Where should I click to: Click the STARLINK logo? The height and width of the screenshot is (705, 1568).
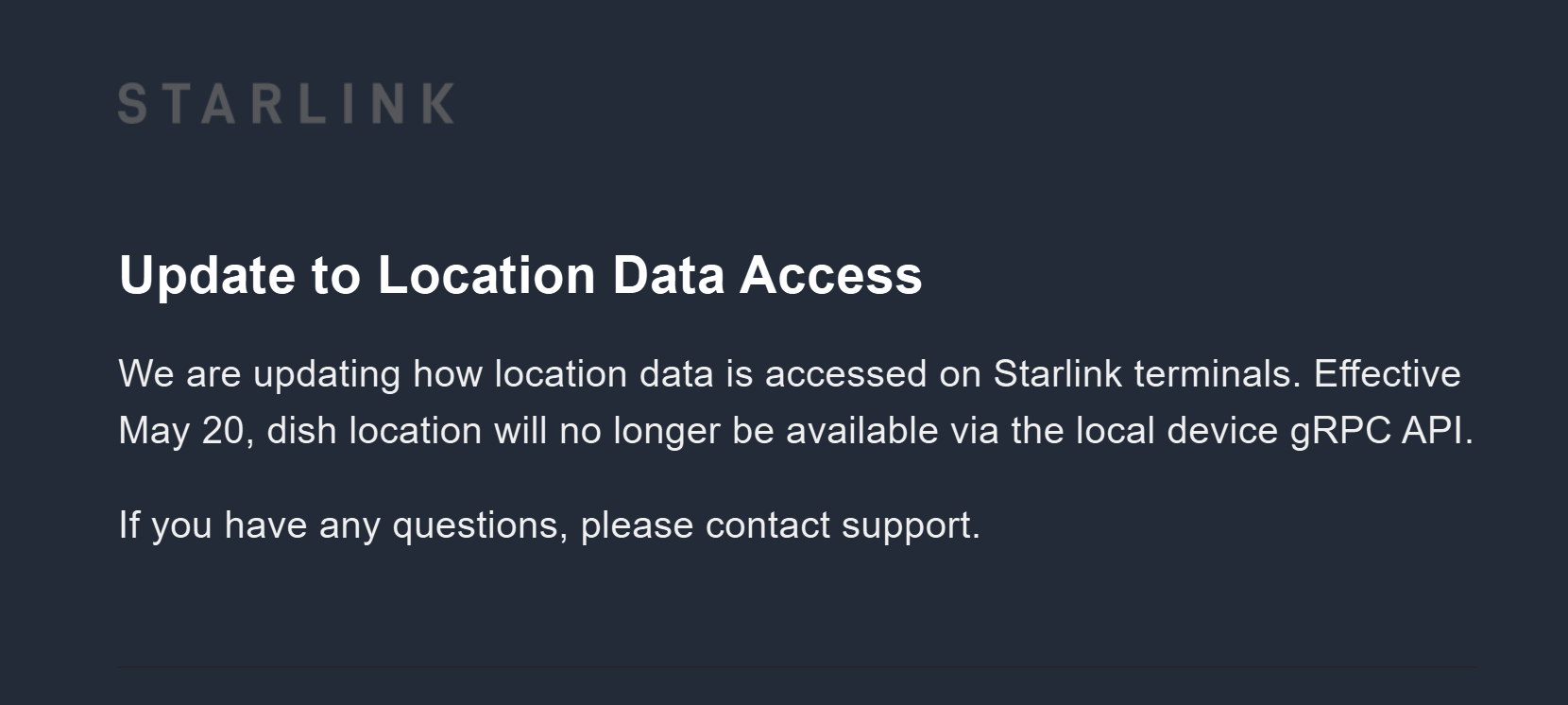point(285,104)
